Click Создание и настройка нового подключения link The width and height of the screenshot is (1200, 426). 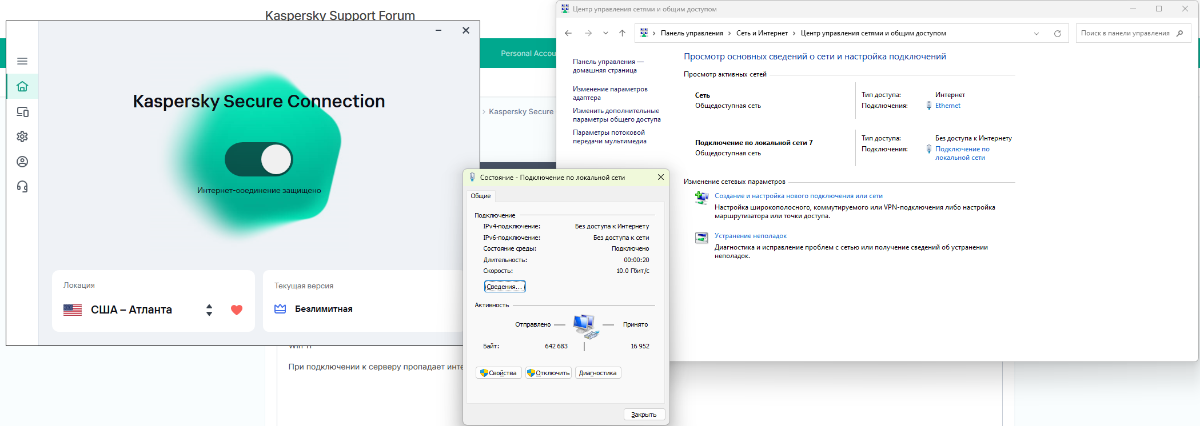pos(798,197)
